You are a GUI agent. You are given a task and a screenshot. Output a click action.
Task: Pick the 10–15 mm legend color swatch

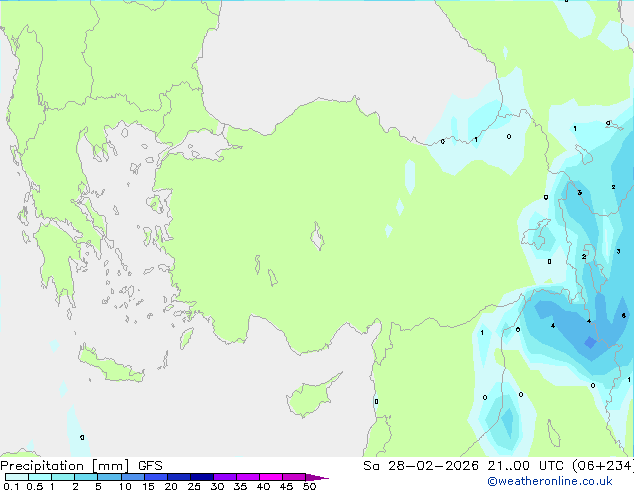[x=133, y=477]
